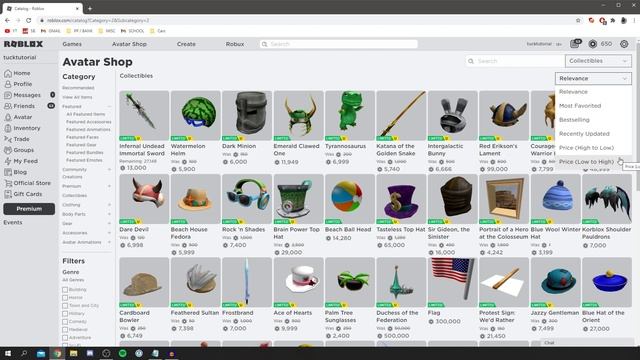
Task: Open a new browser tab
Action: (90, 8)
